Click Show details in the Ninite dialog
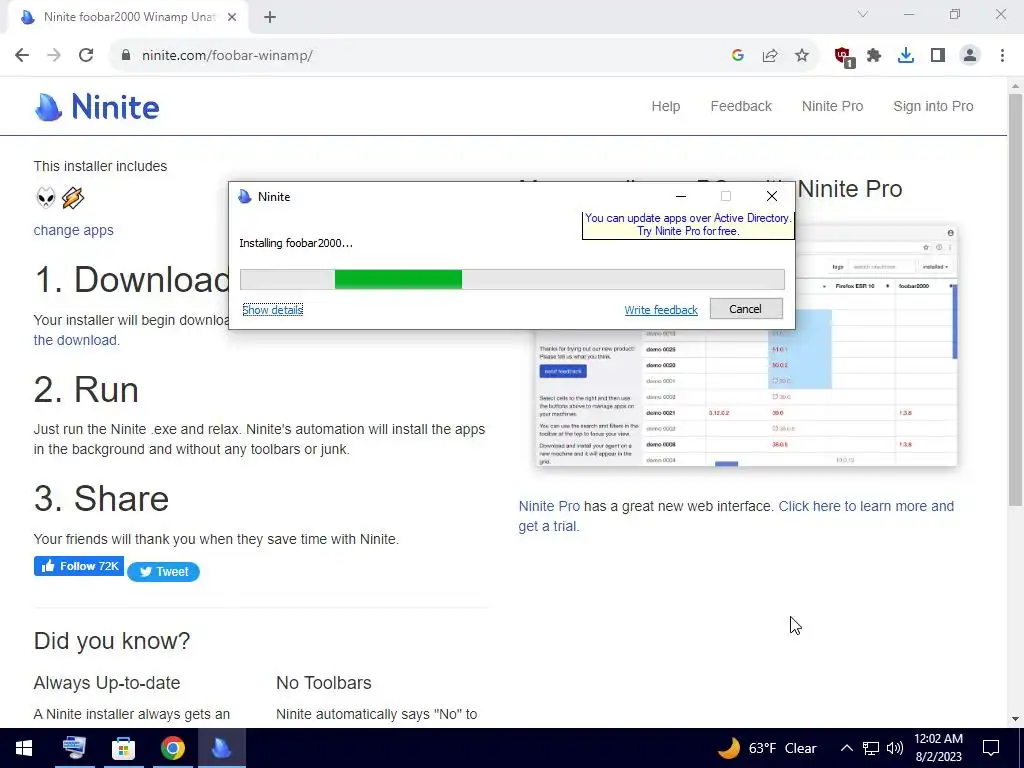The image size is (1024, 768). [272, 310]
